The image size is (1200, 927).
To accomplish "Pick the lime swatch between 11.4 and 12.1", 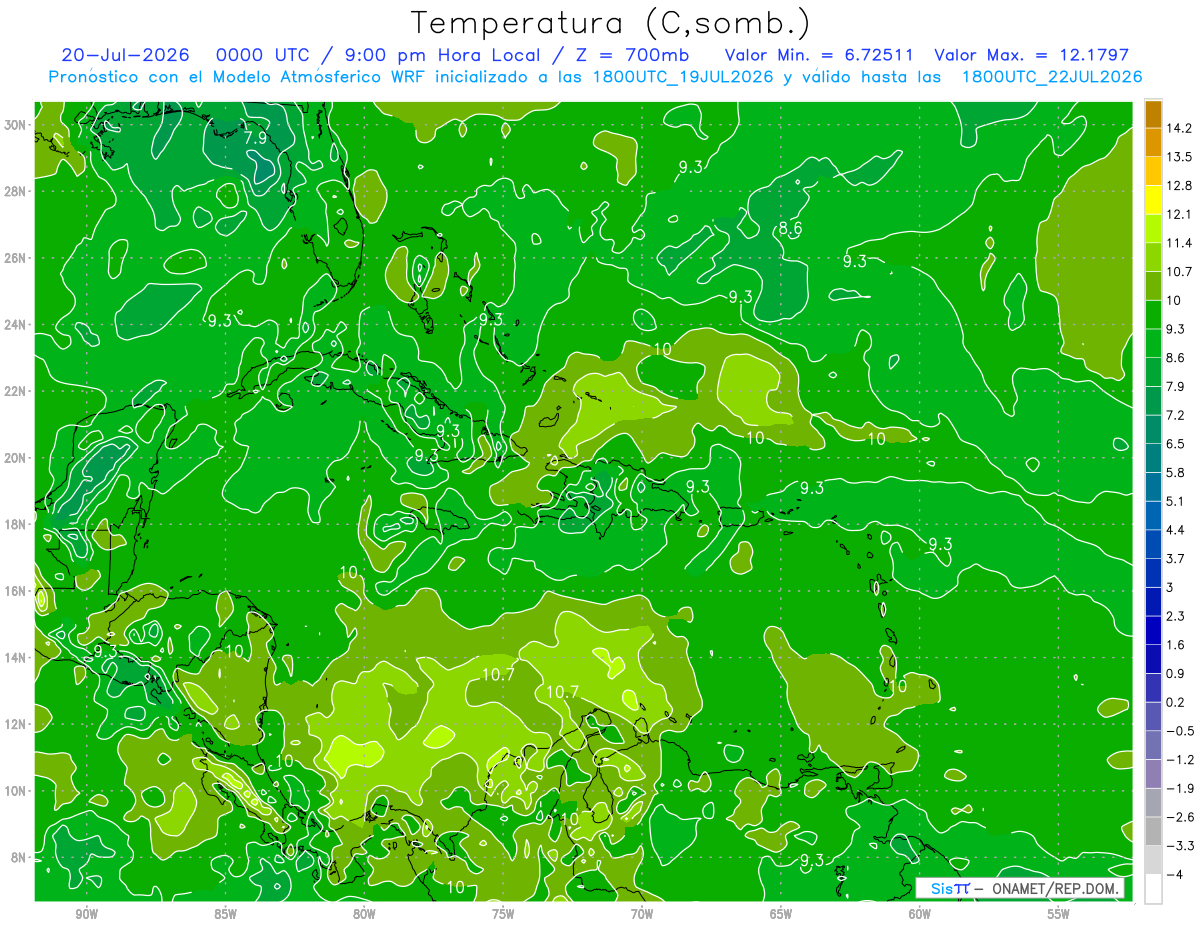I will [x=1153, y=229].
